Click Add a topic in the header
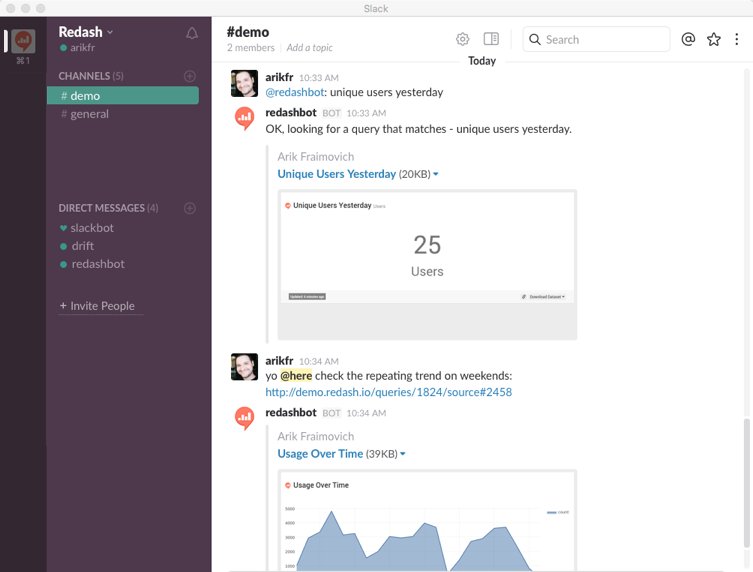The height and width of the screenshot is (572, 753). pos(309,48)
